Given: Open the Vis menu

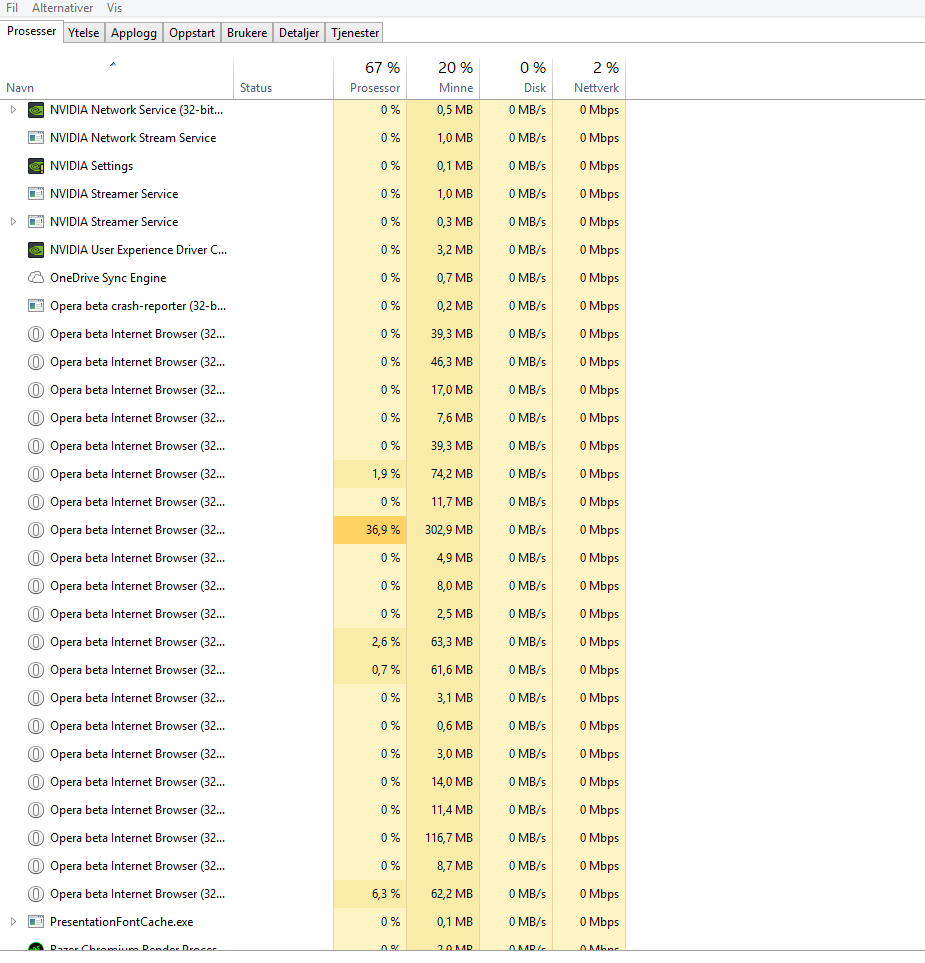Looking at the screenshot, I should coord(114,8).
